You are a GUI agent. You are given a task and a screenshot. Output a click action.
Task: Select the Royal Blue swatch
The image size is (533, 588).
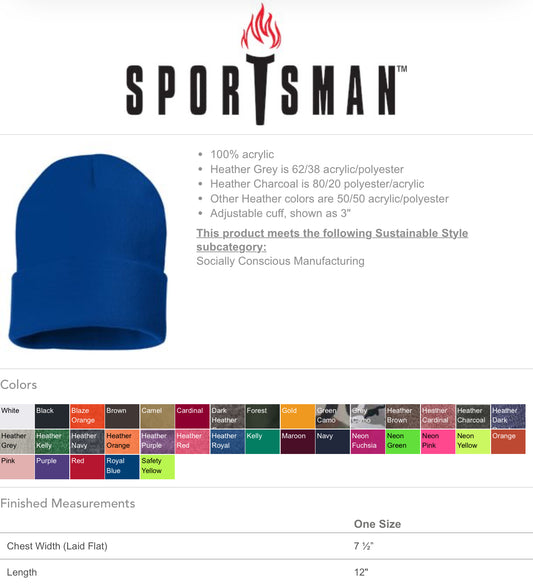click(122, 467)
